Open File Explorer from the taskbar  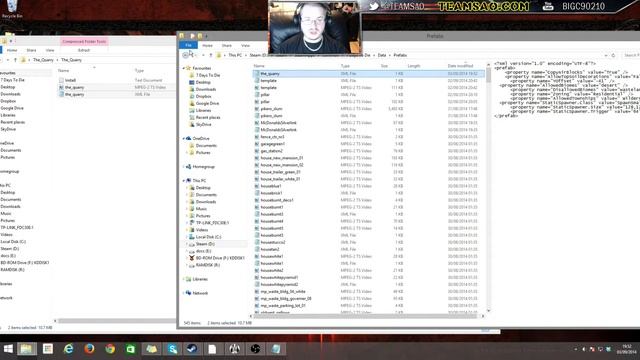coord(26,349)
